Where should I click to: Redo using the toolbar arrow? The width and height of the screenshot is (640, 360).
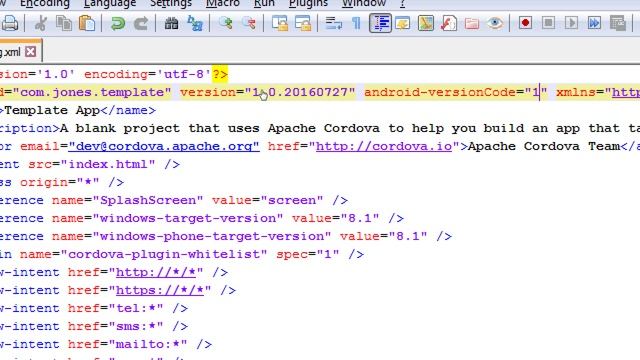(141, 23)
